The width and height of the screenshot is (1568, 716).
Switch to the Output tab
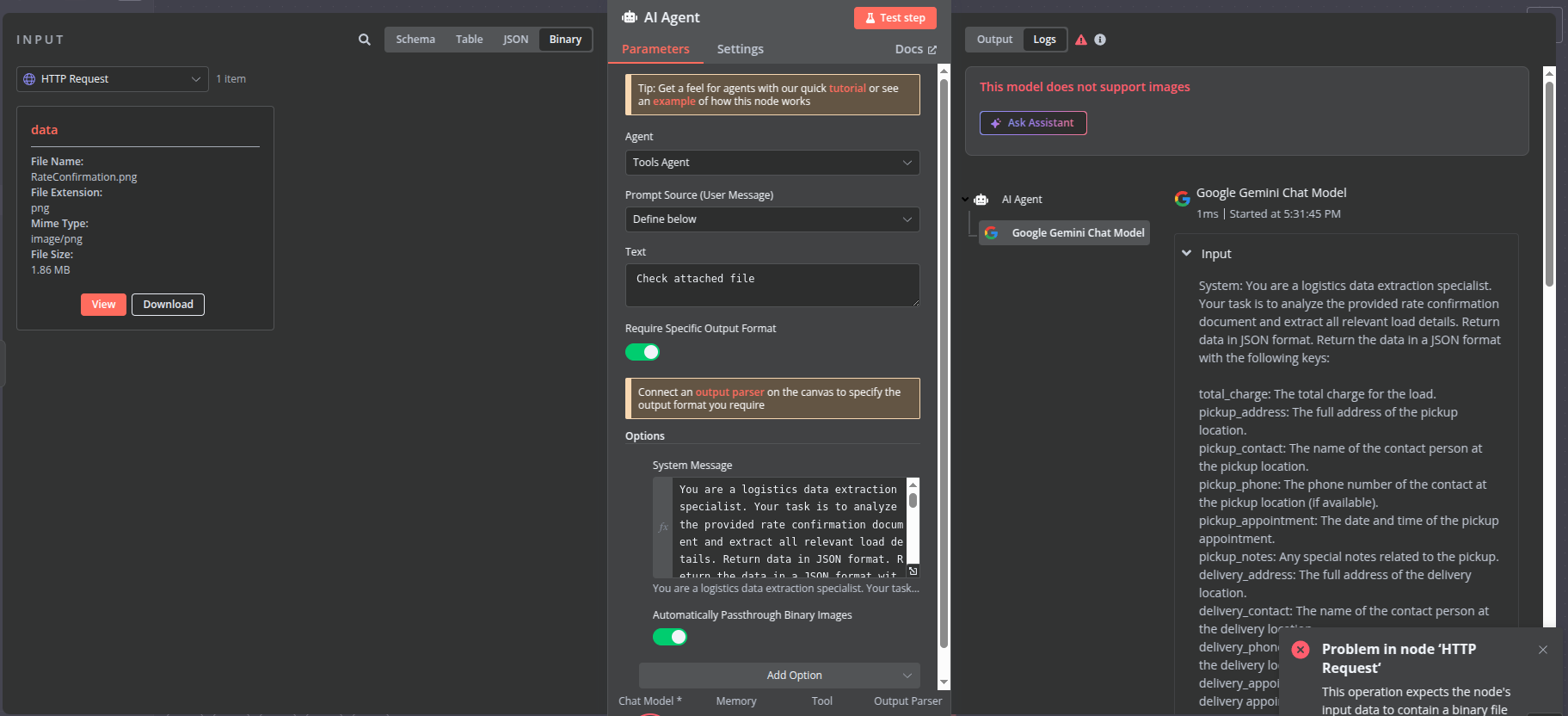[994, 40]
